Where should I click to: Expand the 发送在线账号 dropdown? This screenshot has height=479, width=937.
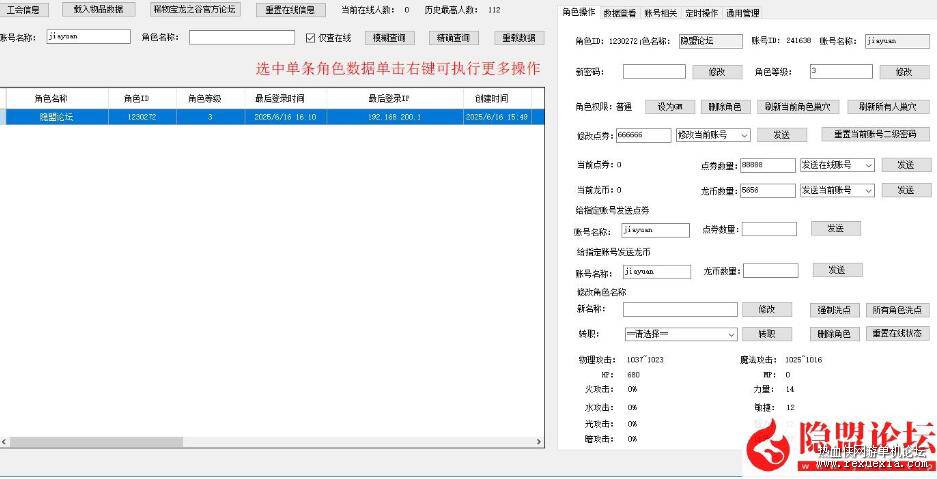pos(837,164)
